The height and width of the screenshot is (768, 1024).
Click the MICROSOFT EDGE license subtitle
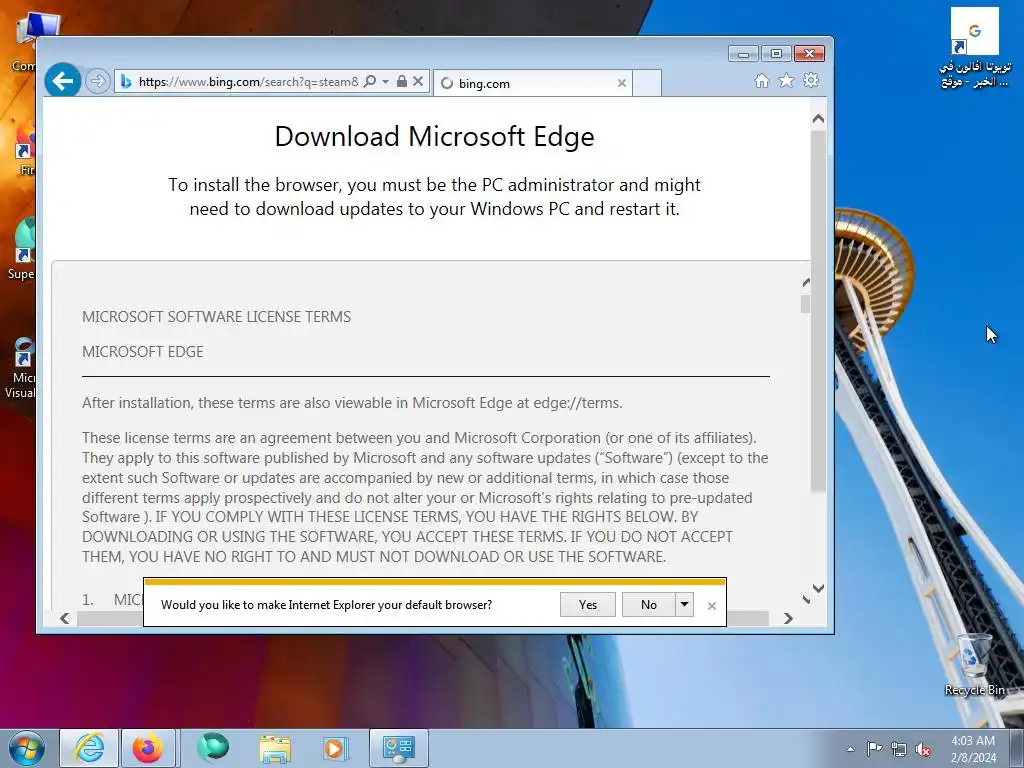coord(142,352)
